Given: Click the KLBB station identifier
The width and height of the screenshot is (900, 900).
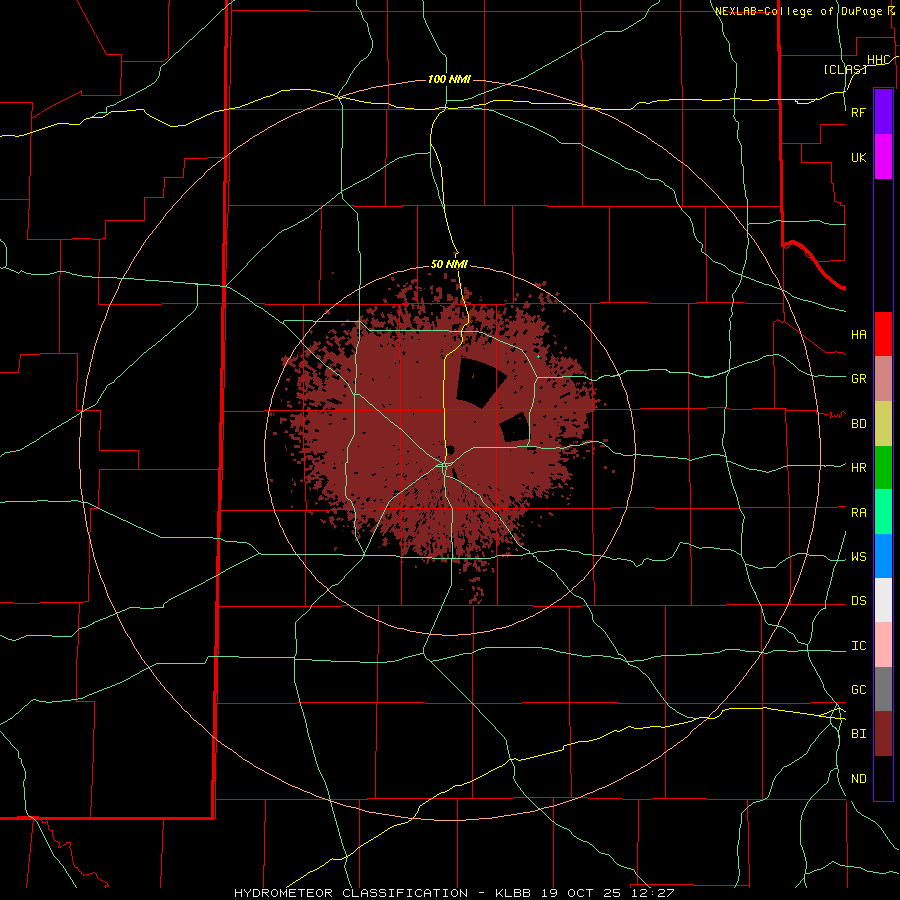Looking at the screenshot, I should [514, 893].
